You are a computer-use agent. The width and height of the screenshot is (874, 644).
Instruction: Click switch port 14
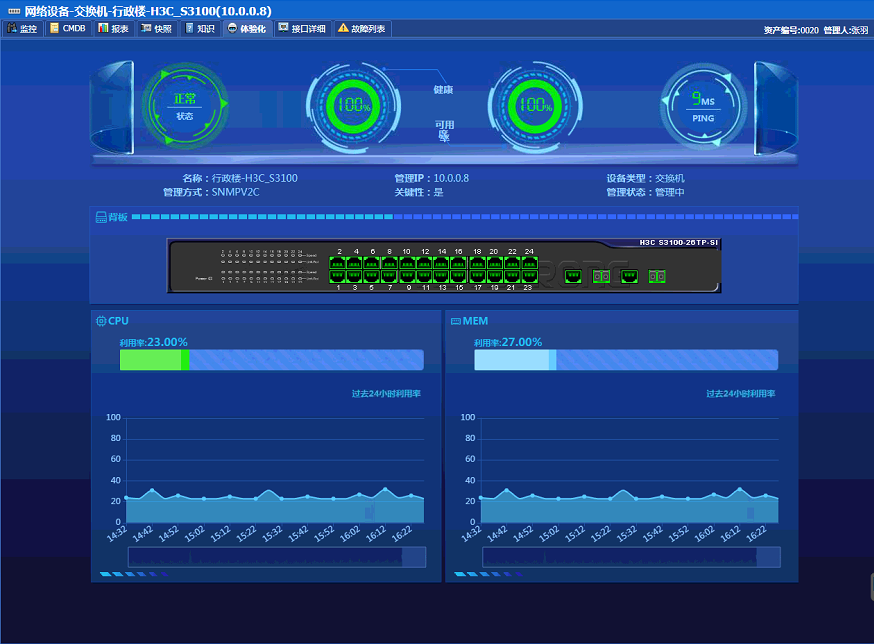[441, 263]
